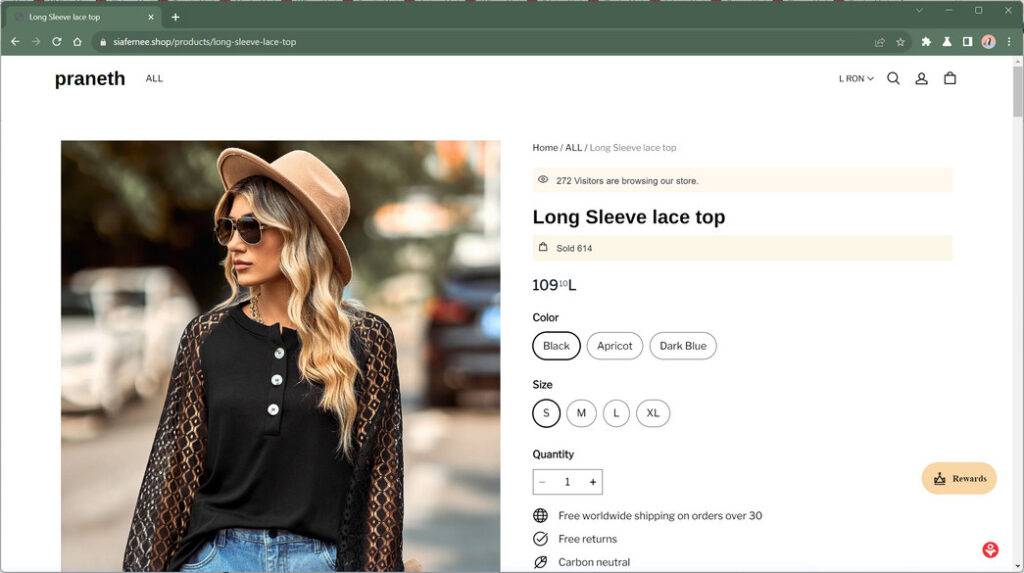Screen dimensions: 1024x573
Task: Click the address bar URL
Action: (x=204, y=42)
